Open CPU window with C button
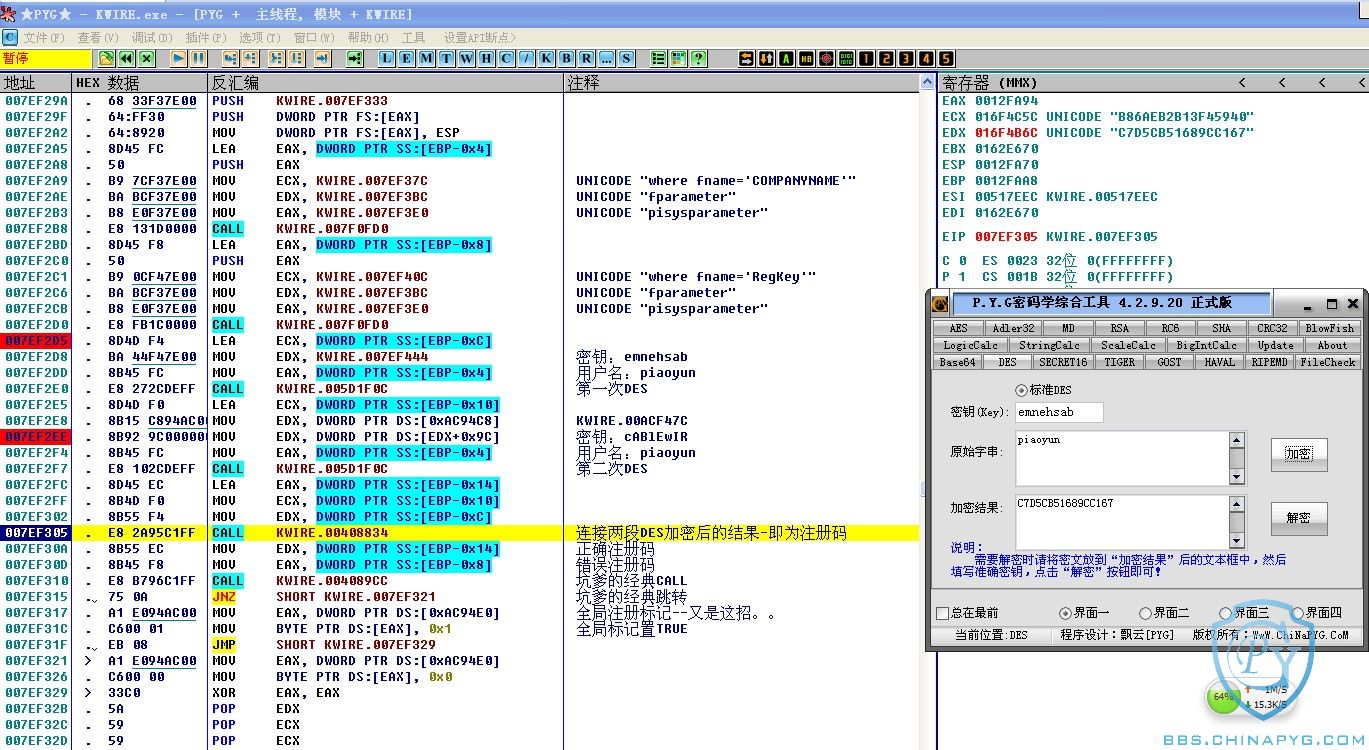 pyautogui.click(x=506, y=58)
